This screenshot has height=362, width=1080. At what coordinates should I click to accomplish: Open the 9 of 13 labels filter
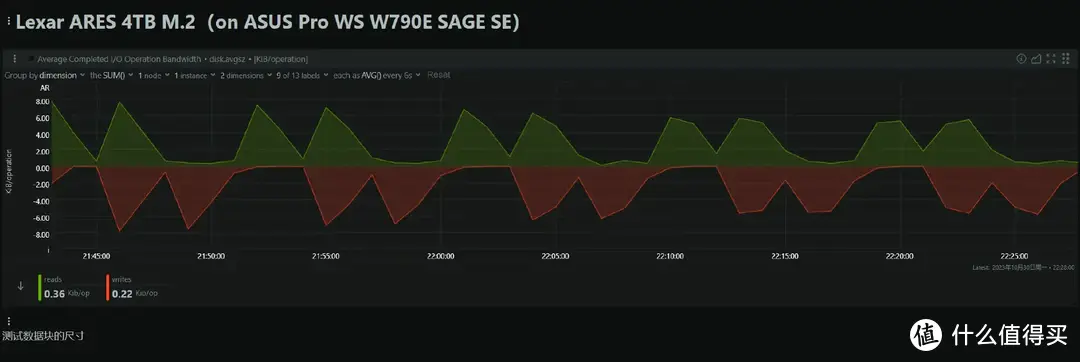[x=301, y=75]
